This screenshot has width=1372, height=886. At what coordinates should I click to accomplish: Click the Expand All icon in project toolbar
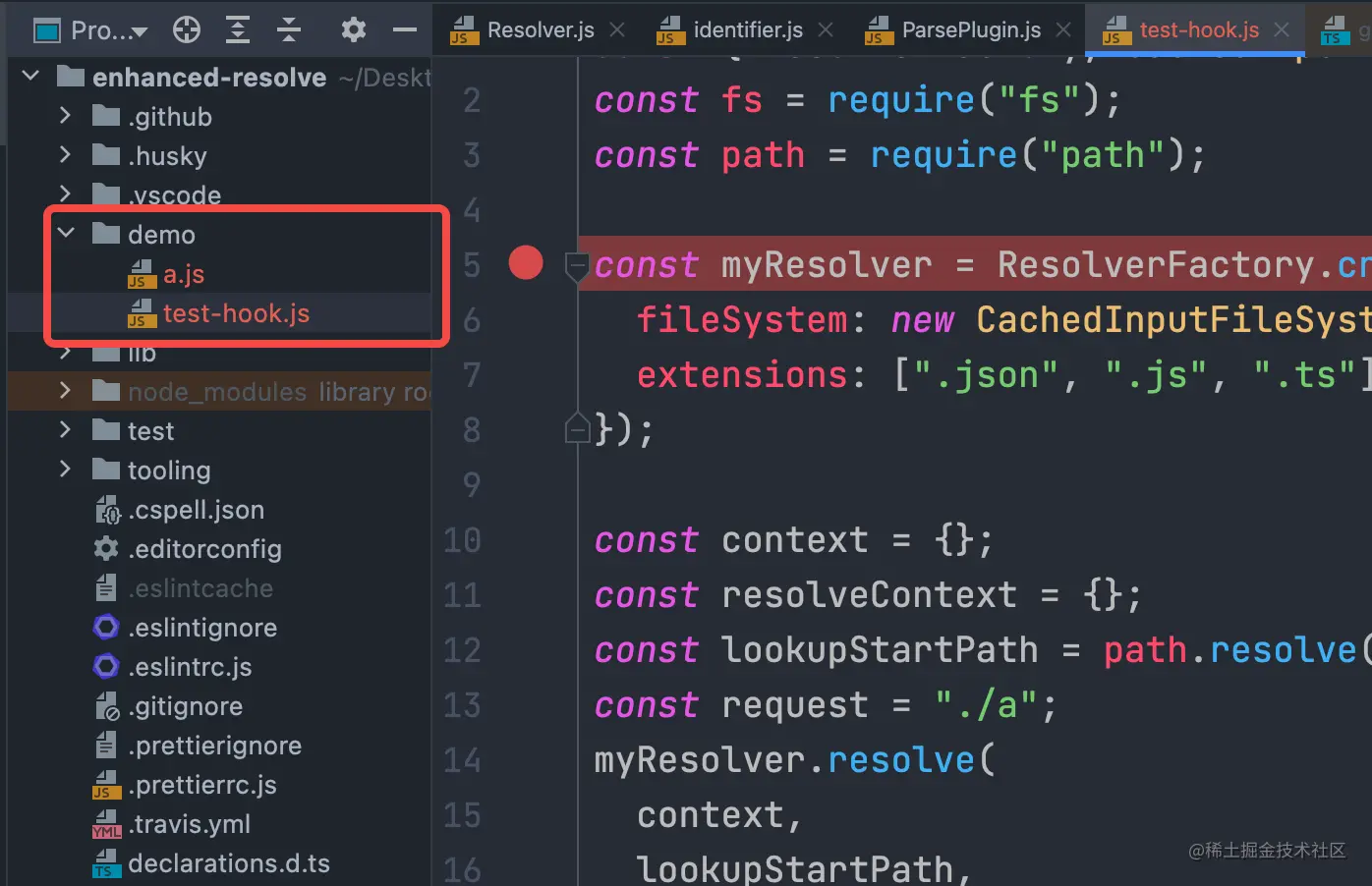(238, 30)
